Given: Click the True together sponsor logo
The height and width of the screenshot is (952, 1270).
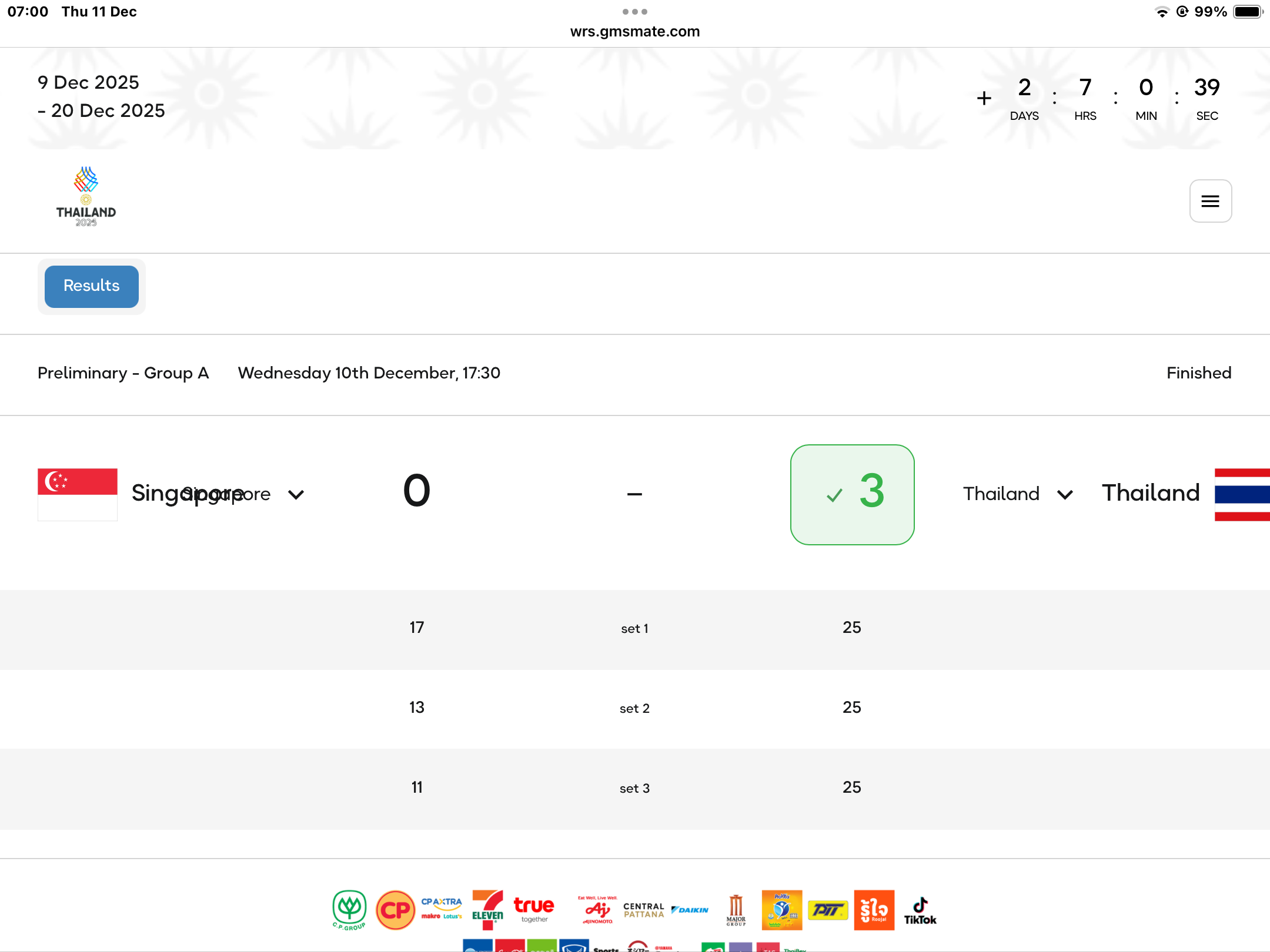Looking at the screenshot, I should 534,909.
